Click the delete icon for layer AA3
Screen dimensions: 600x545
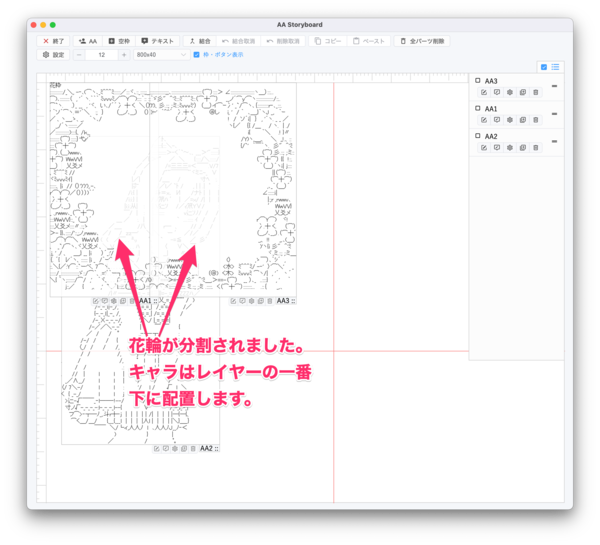coord(536,92)
